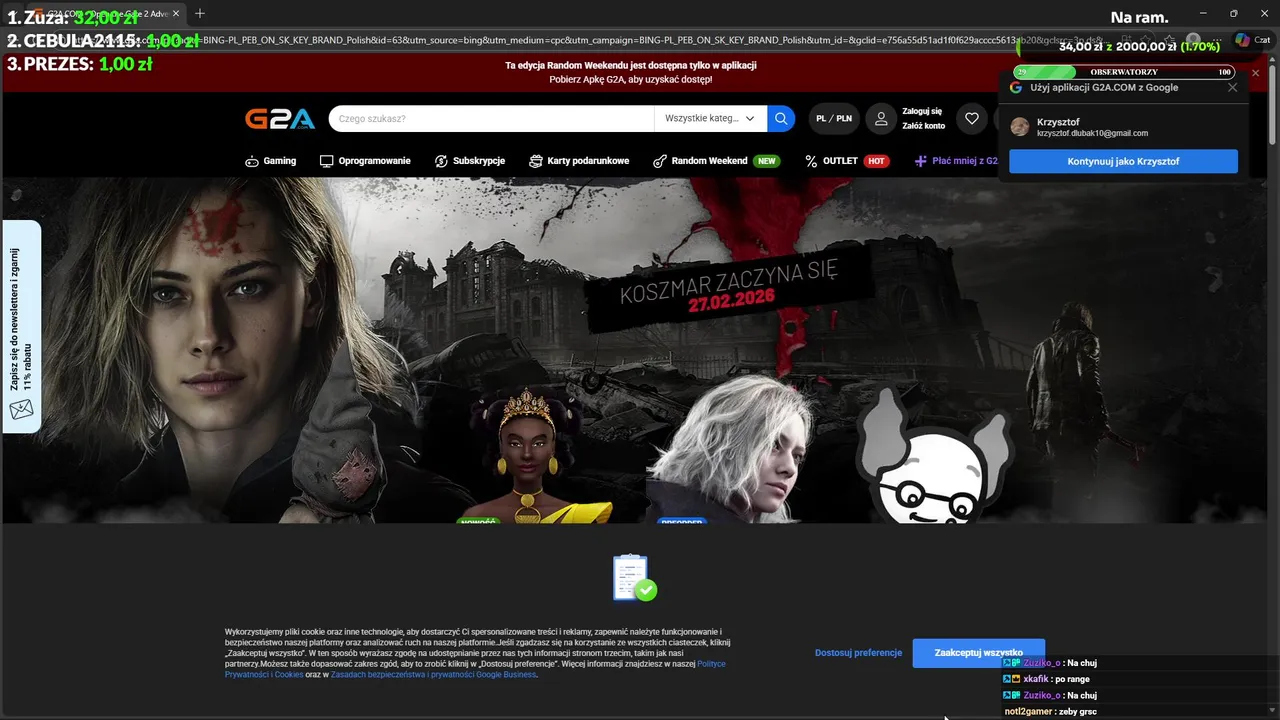Click the NEW badge beside Random Weekend
Viewport: 1280px width, 720px height.
pos(767,161)
